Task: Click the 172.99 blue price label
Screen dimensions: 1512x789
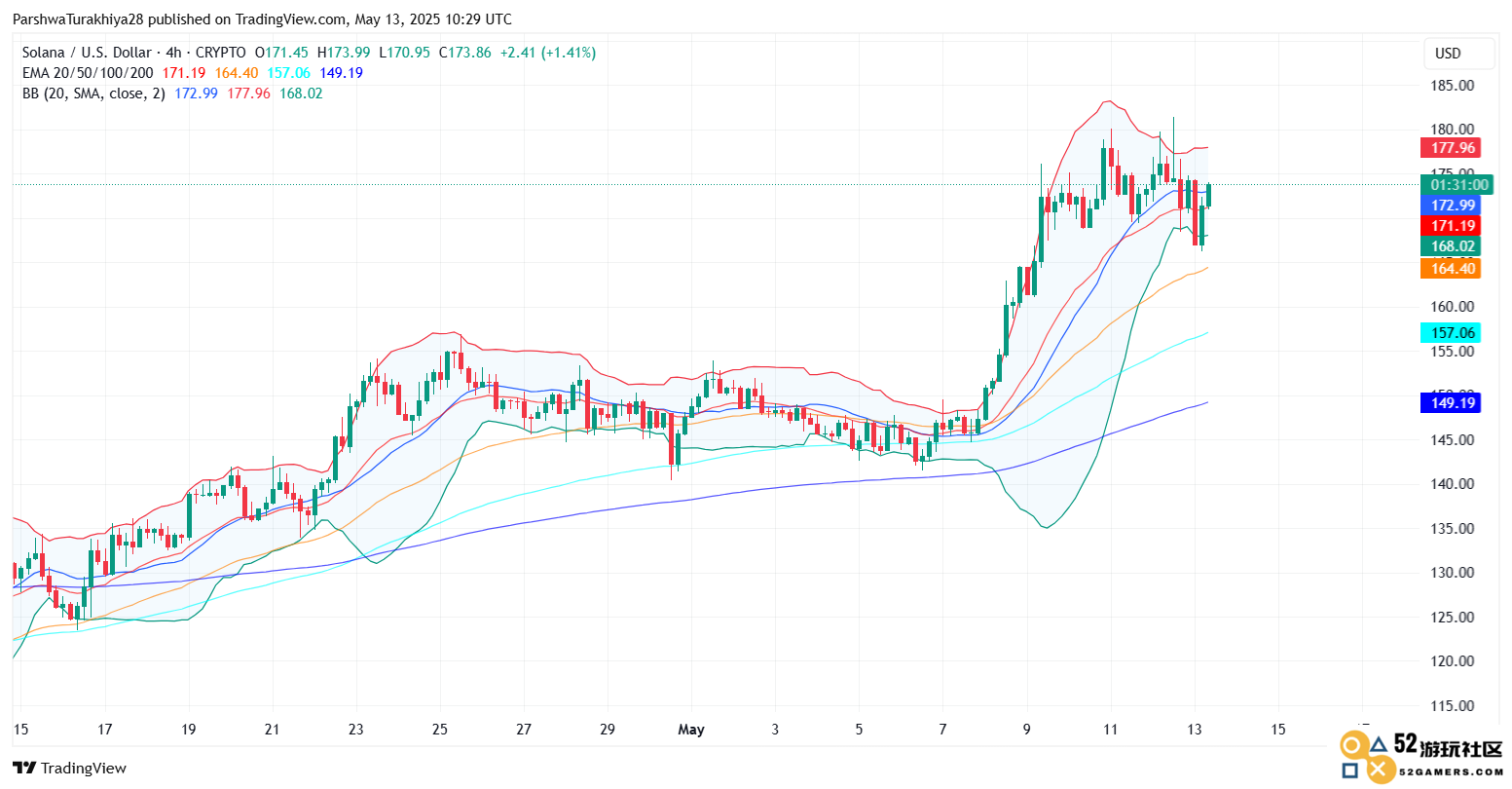Action: [x=1450, y=205]
